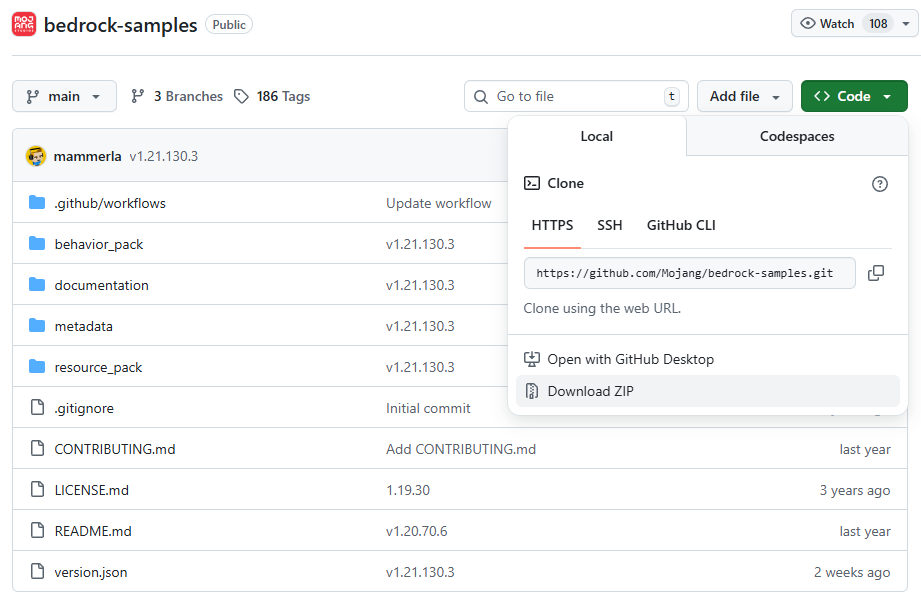Click the version.json file icon

coord(37,572)
